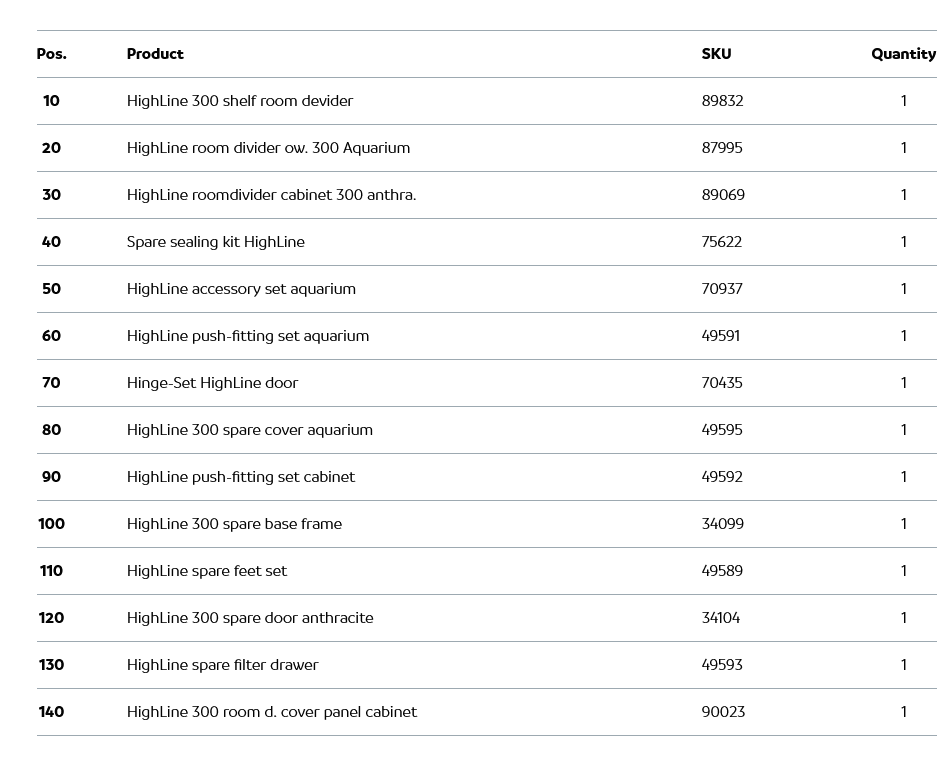Click SKU number 90023
Viewport: 945px width, 761px height.
pos(723,712)
